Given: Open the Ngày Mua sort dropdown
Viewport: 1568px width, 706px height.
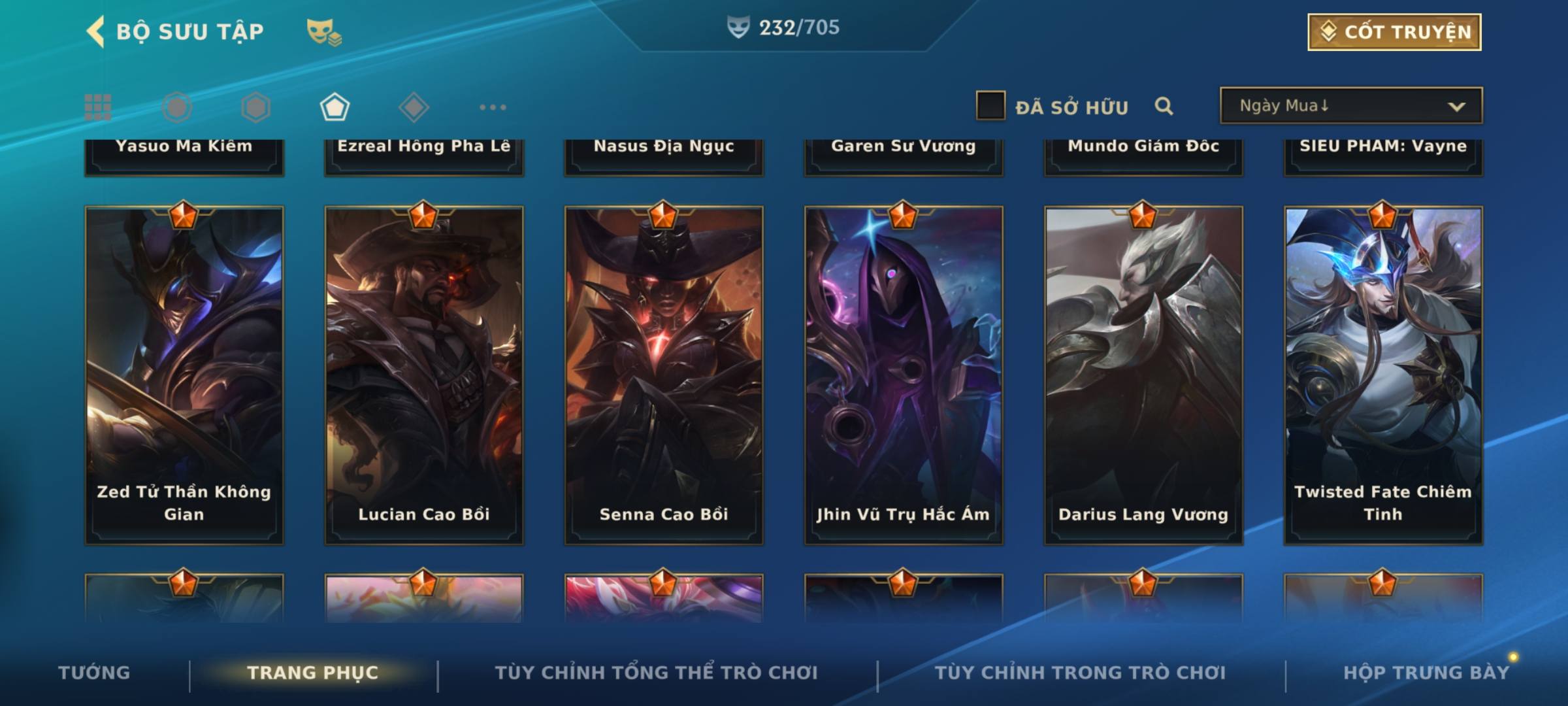Looking at the screenshot, I should click(1351, 105).
